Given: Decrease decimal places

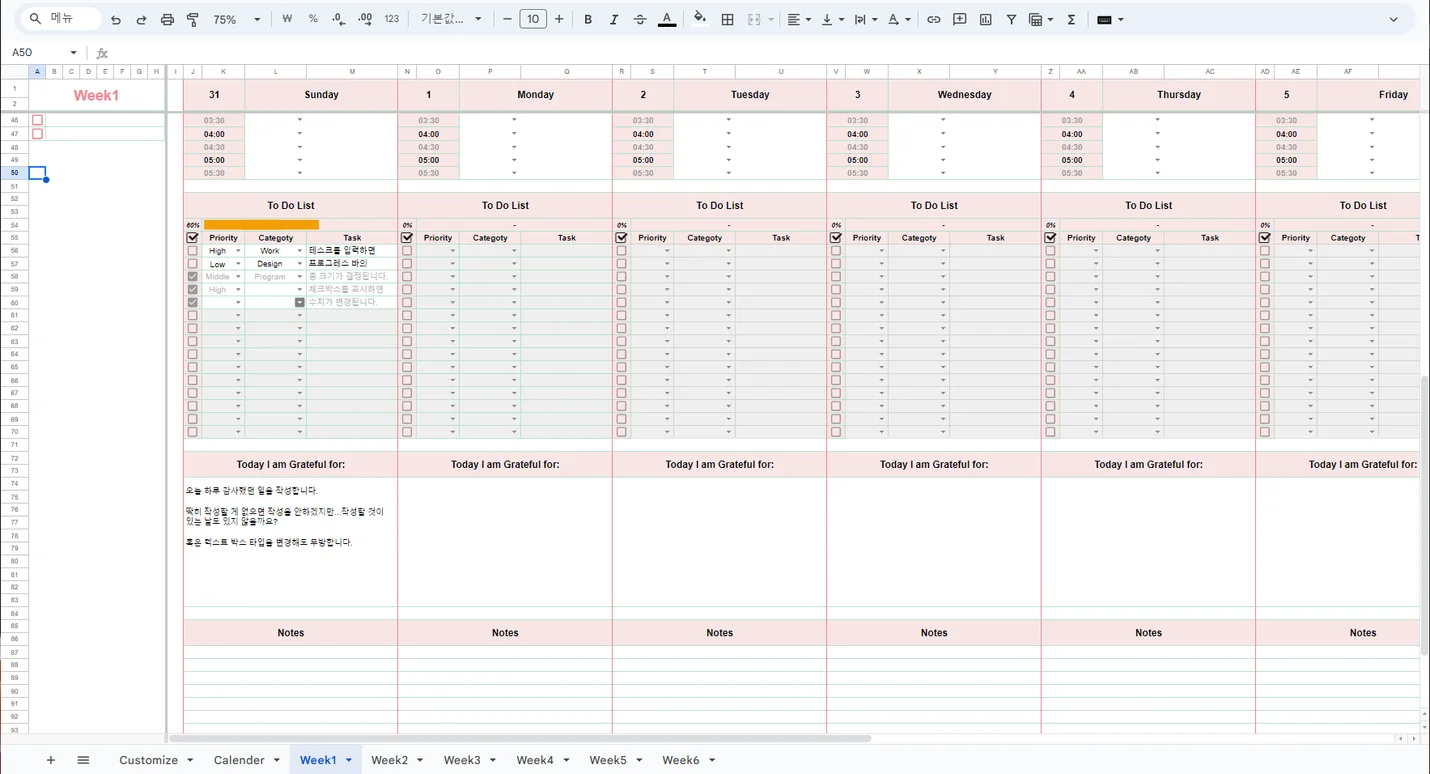Looking at the screenshot, I should [339, 19].
